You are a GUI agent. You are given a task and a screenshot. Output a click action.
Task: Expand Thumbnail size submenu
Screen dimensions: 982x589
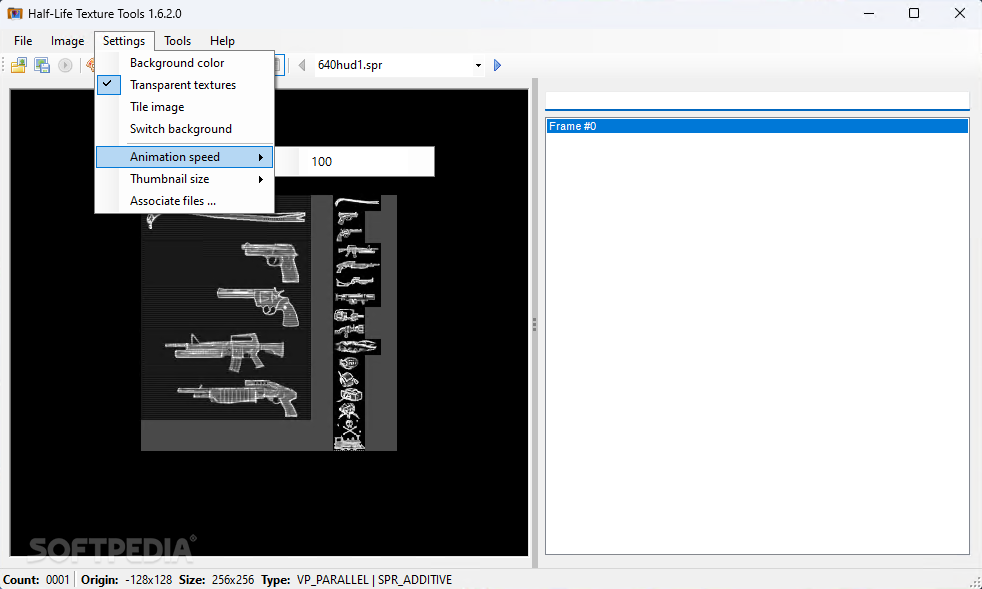pyautogui.click(x=185, y=179)
